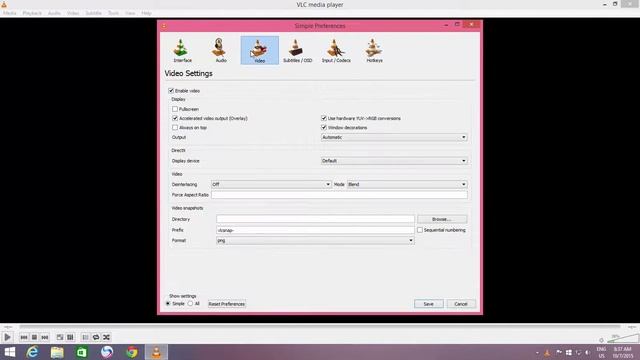The image size is (640, 360).
Task: Click the taskbar clock and date
Action: coord(622,353)
